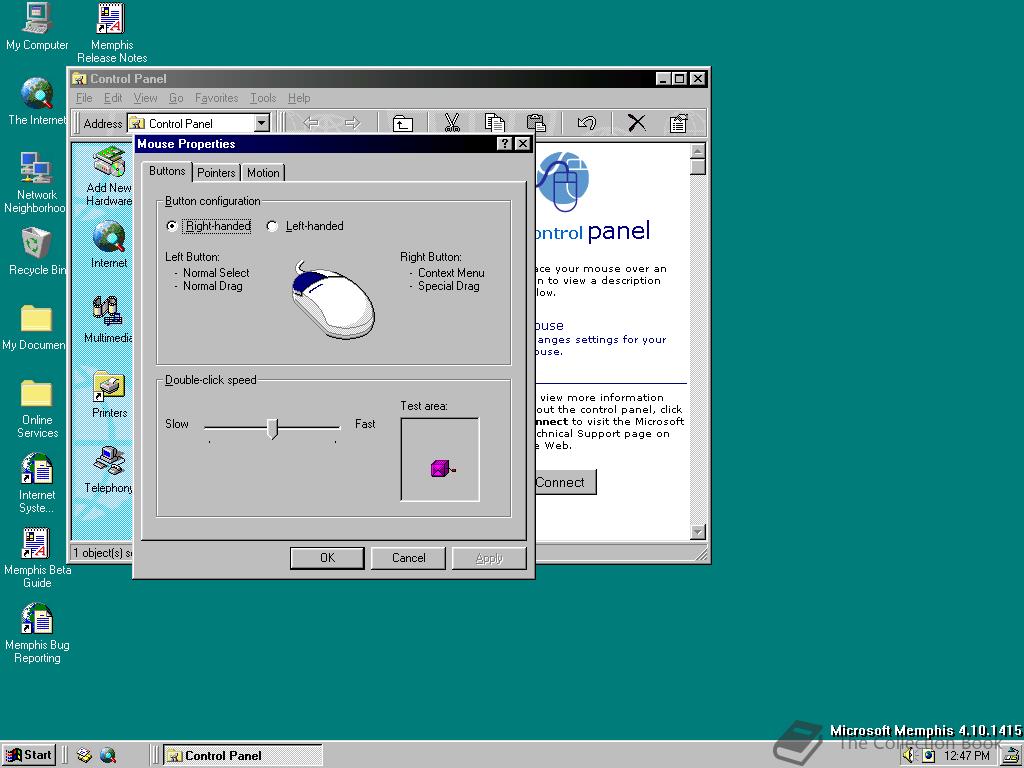Open the Go menu
Screen dimensions: 1024x768
click(176, 98)
